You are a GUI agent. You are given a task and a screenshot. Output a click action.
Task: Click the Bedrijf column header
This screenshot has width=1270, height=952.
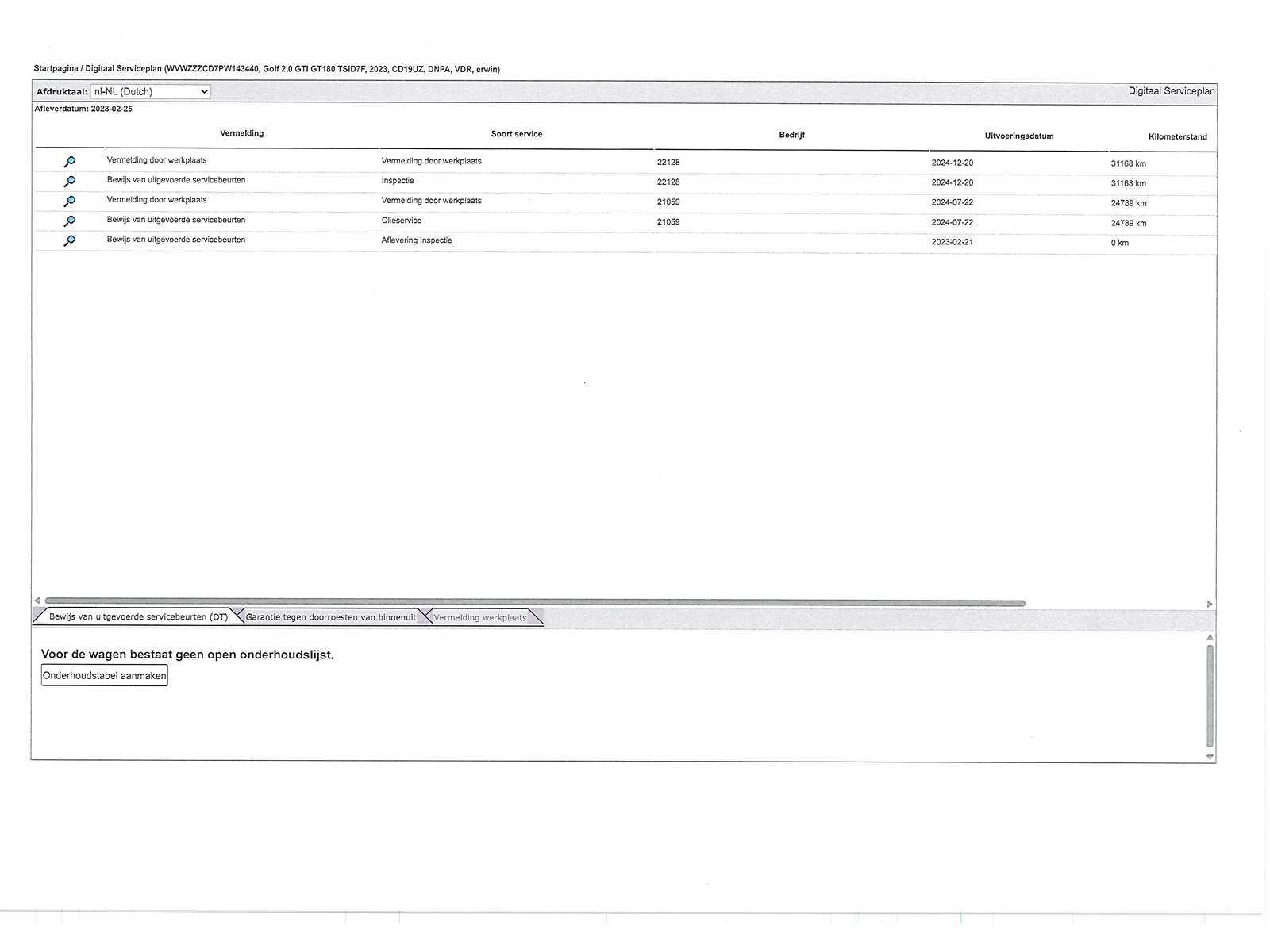pyautogui.click(x=791, y=135)
